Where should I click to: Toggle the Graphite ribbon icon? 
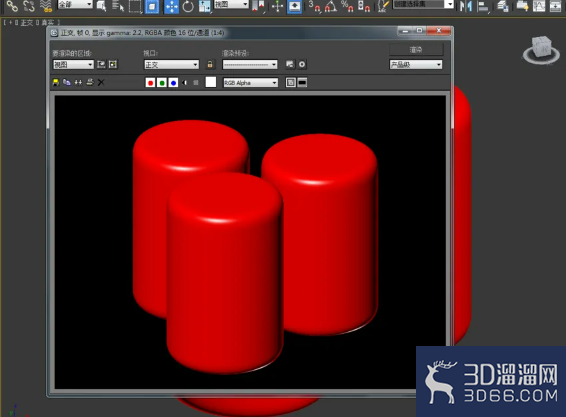point(522,6)
